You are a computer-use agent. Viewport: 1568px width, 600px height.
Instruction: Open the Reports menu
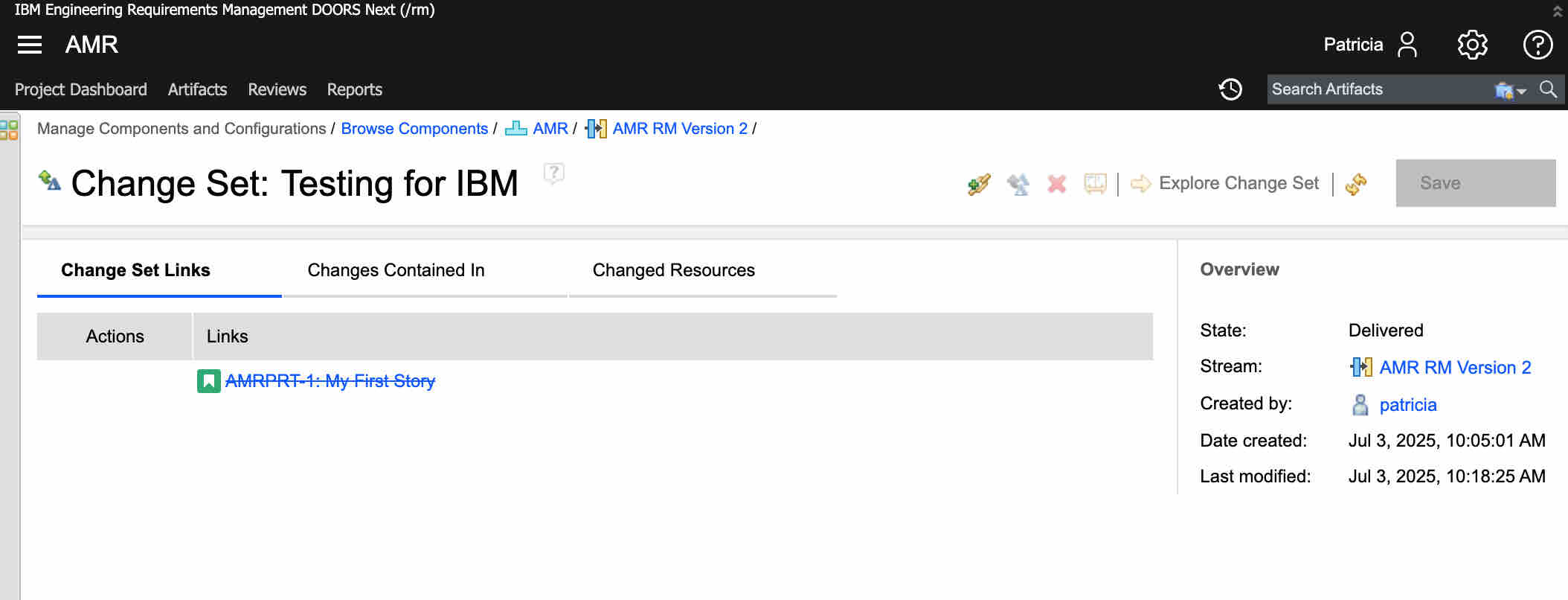354,89
